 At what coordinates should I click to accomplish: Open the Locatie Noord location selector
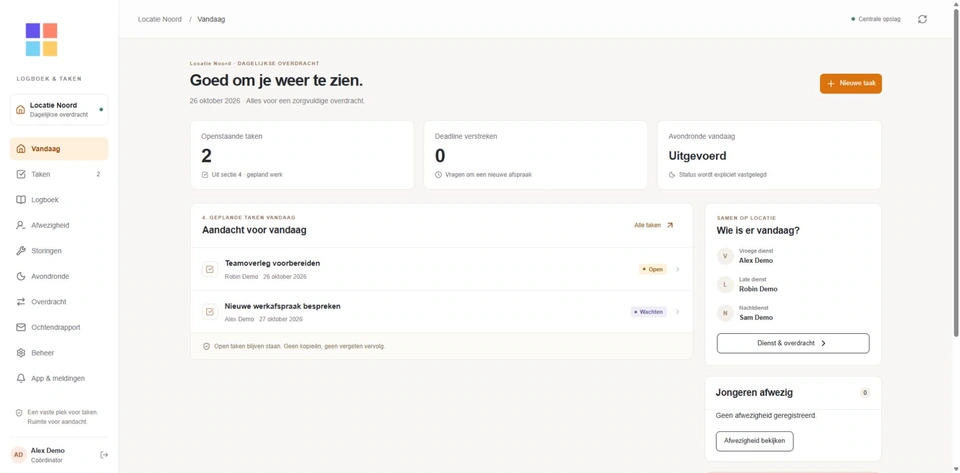pyautogui.click(x=59, y=110)
